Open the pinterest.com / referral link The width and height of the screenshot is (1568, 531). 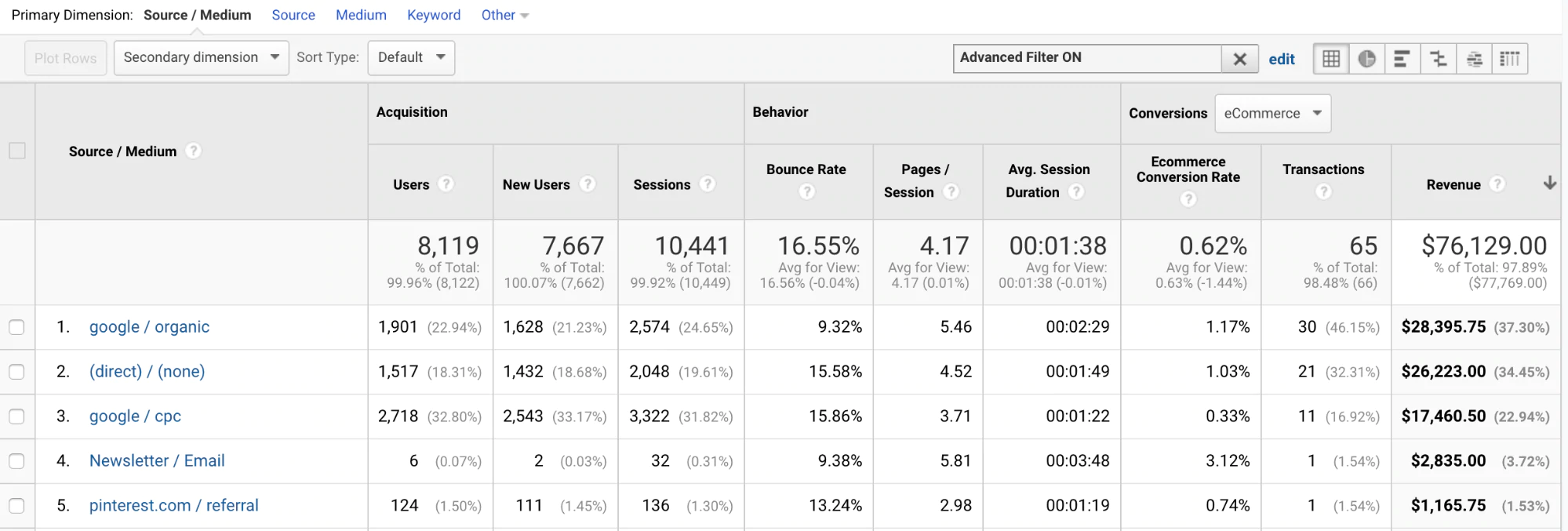coord(173,506)
